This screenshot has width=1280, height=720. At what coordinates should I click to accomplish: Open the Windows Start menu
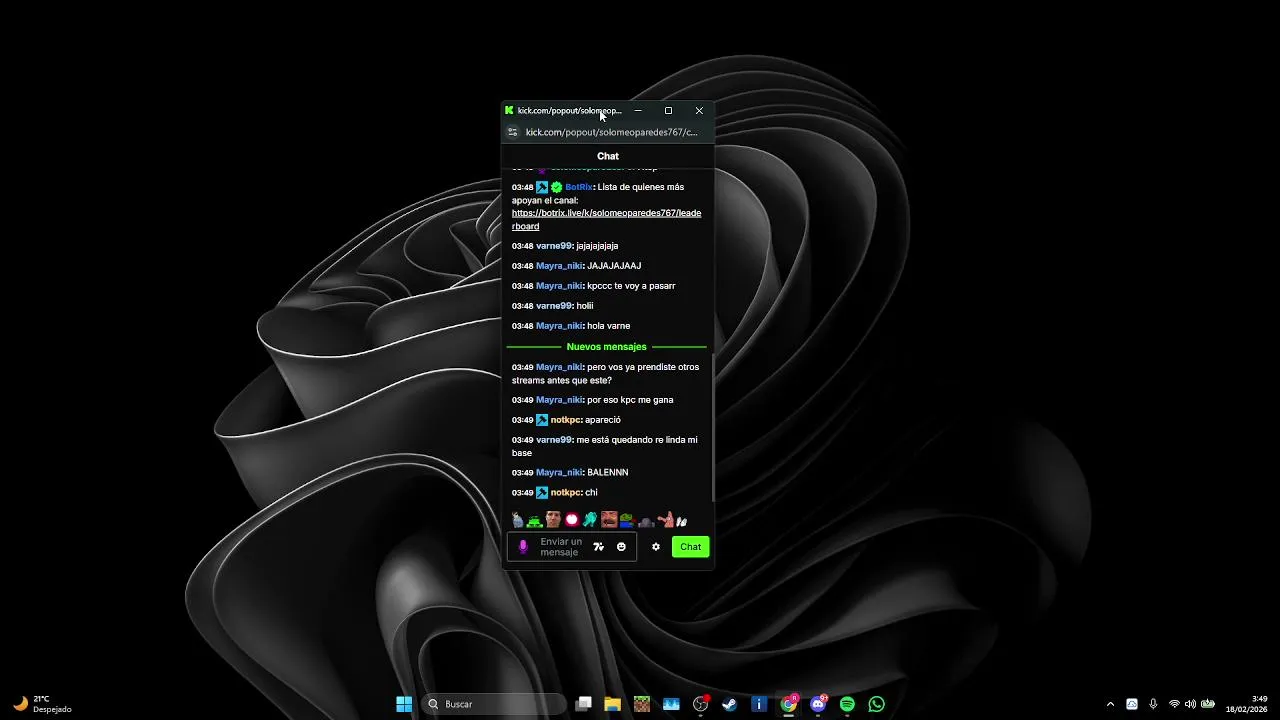404,704
